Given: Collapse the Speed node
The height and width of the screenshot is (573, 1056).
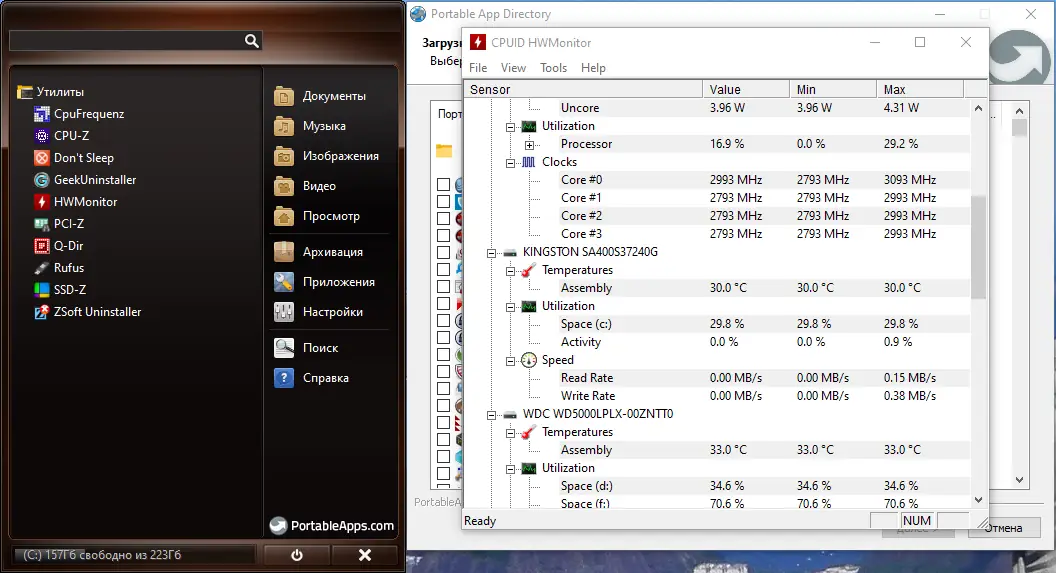Looking at the screenshot, I should click(510, 361).
